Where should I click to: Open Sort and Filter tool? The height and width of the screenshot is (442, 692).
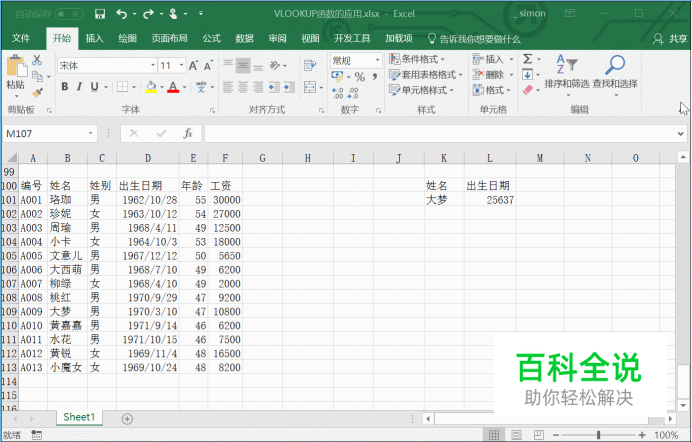tap(567, 71)
